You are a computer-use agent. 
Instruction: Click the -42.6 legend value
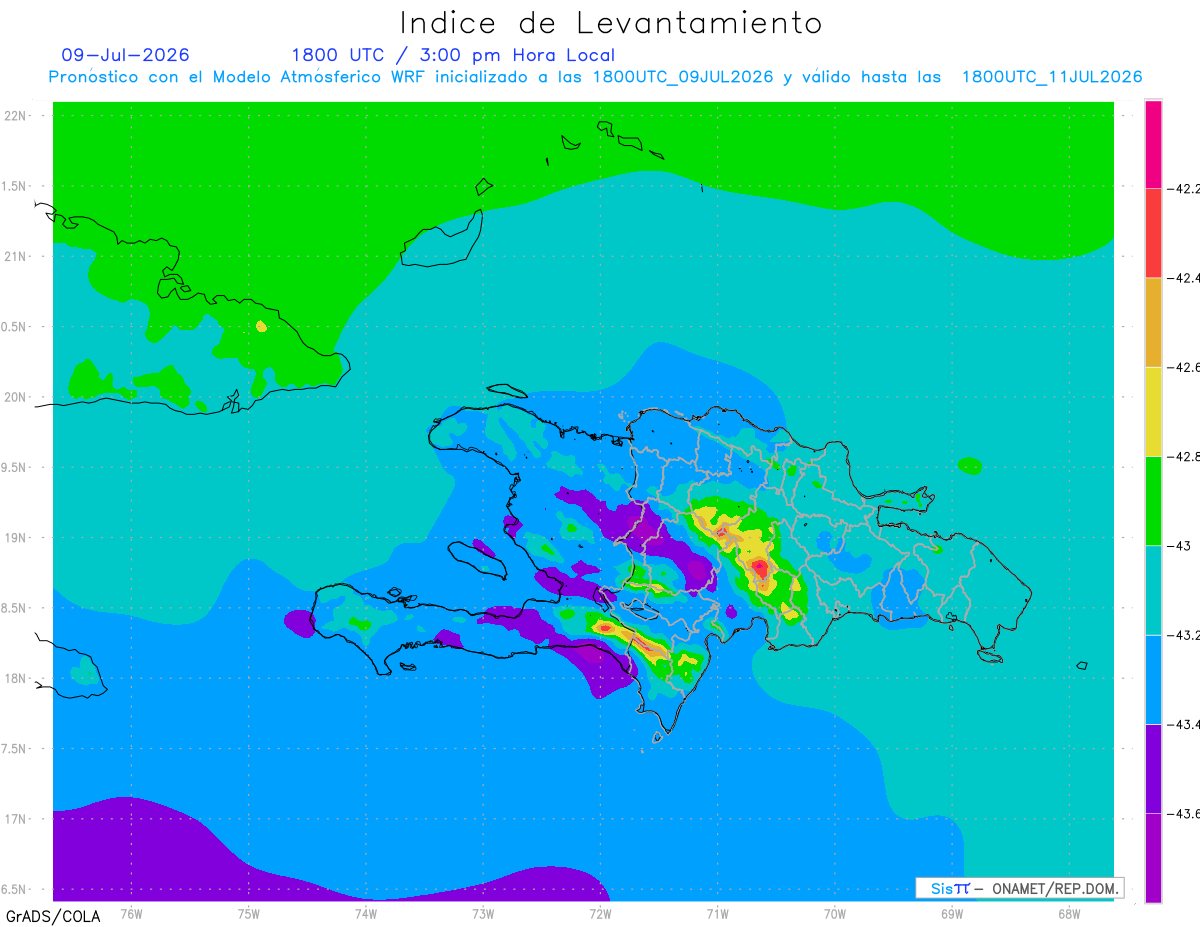1183,367
